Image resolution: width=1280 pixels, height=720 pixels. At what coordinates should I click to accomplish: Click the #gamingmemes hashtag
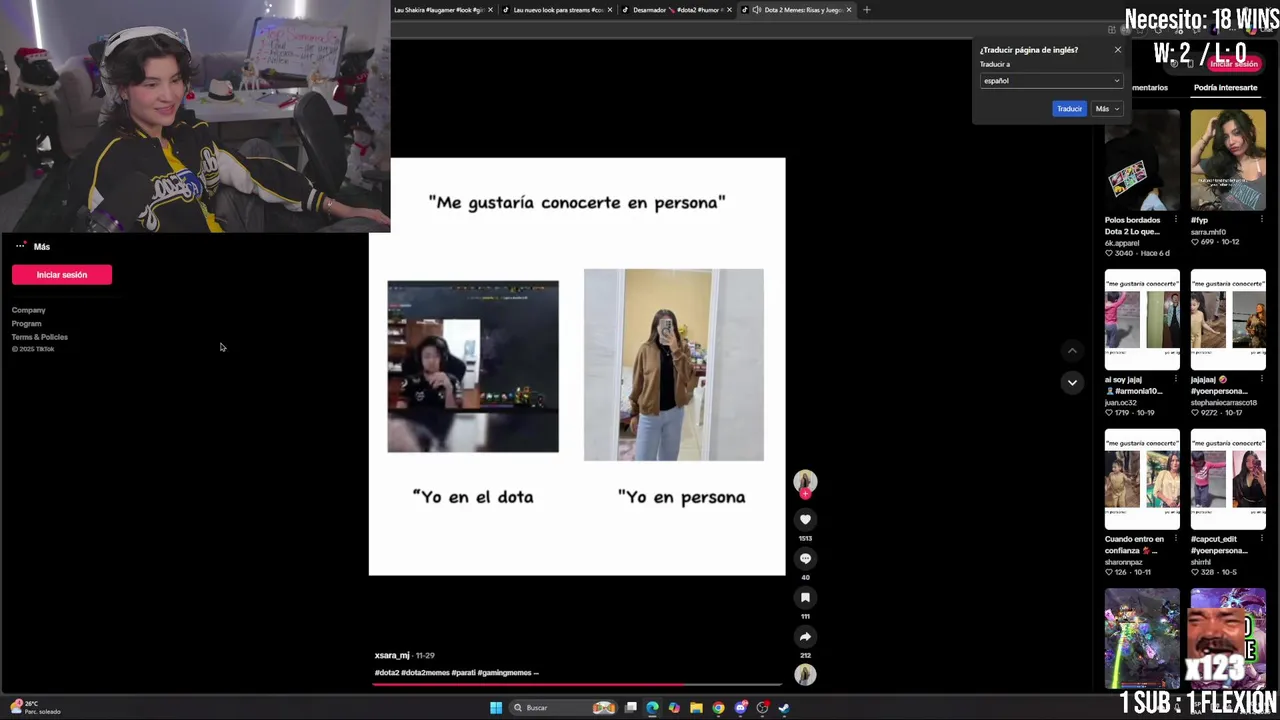pyautogui.click(x=505, y=673)
